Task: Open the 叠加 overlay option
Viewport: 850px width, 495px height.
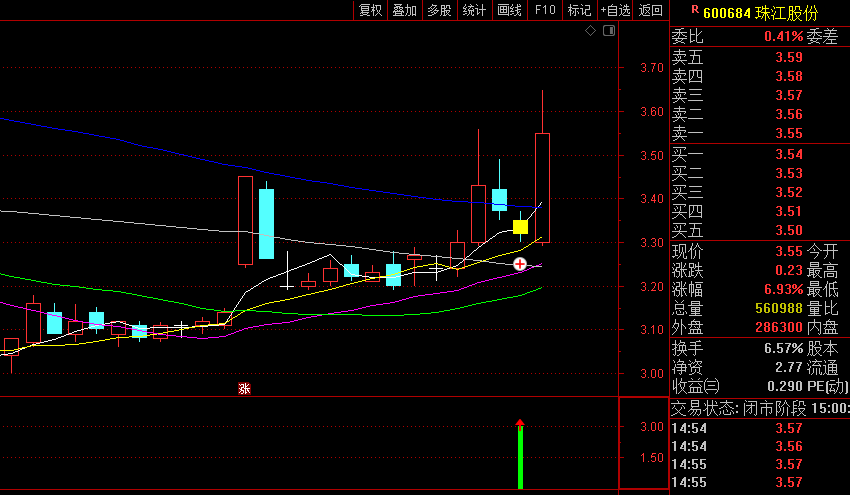Action: coord(405,10)
